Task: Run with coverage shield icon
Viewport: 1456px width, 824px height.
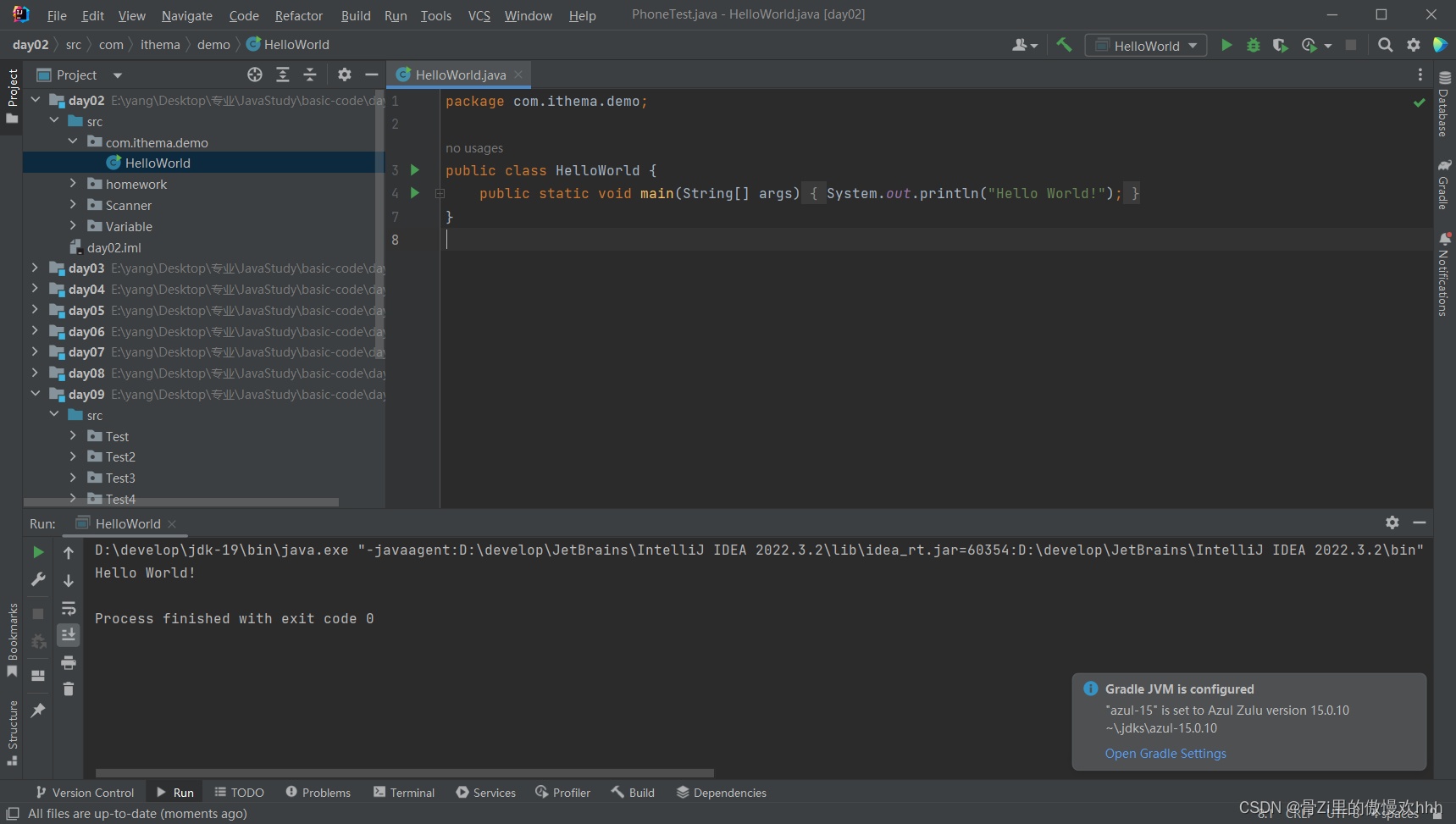Action: pos(1280,45)
